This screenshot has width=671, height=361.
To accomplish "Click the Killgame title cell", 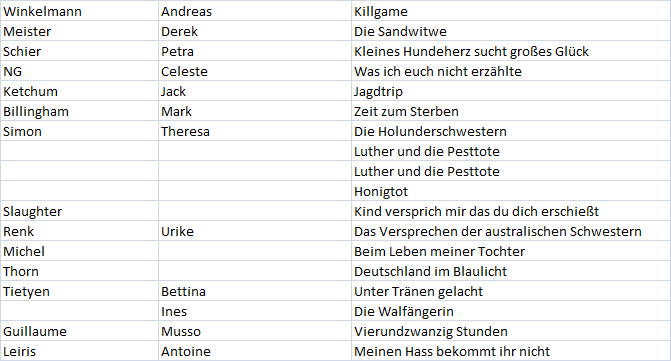I will (x=511, y=11).
